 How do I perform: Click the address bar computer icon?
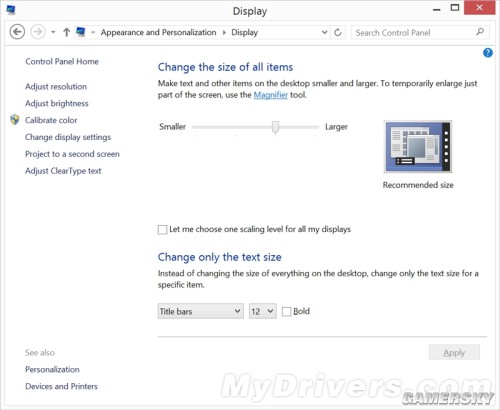click(x=81, y=32)
